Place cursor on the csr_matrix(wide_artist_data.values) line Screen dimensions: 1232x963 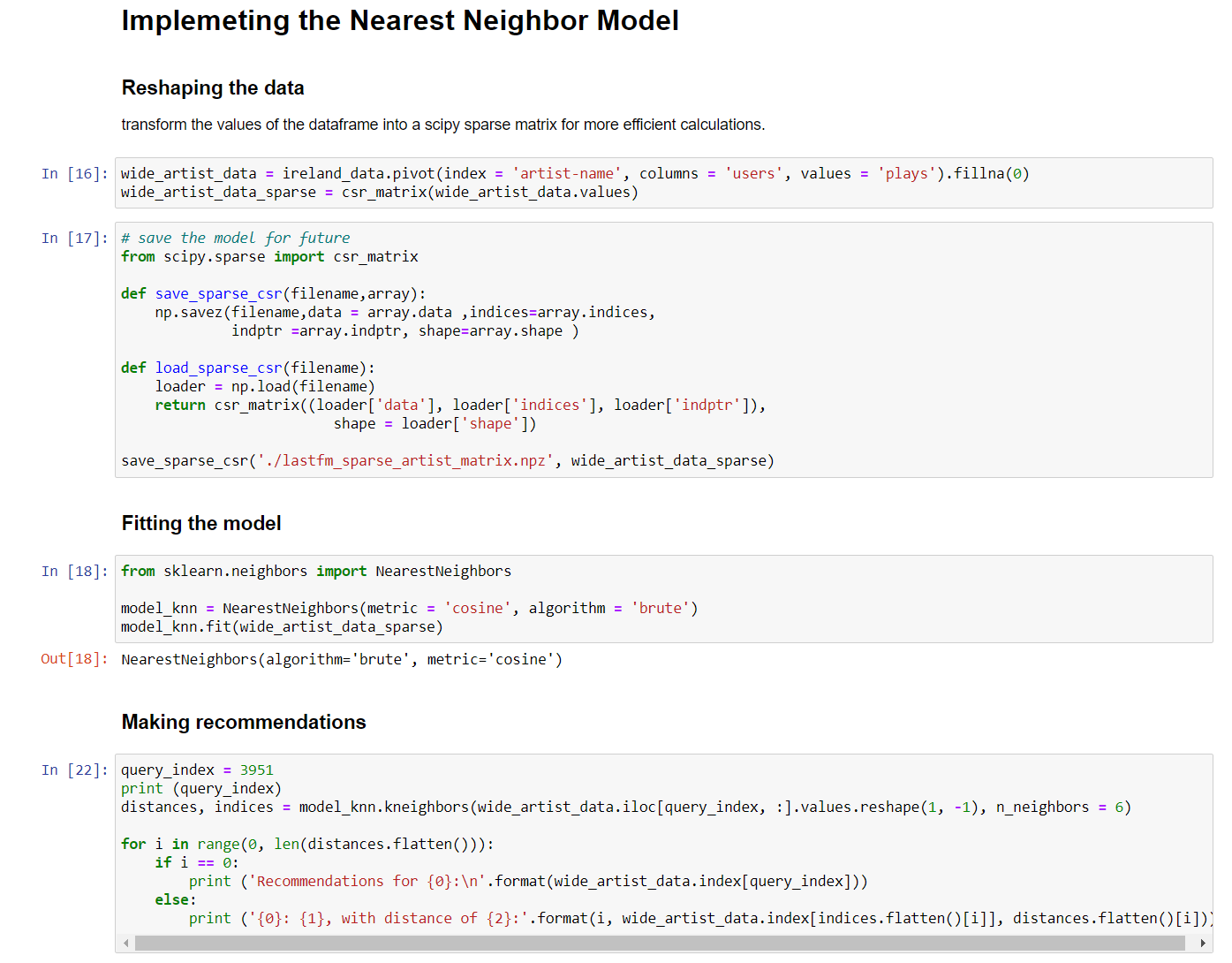coord(379,193)
